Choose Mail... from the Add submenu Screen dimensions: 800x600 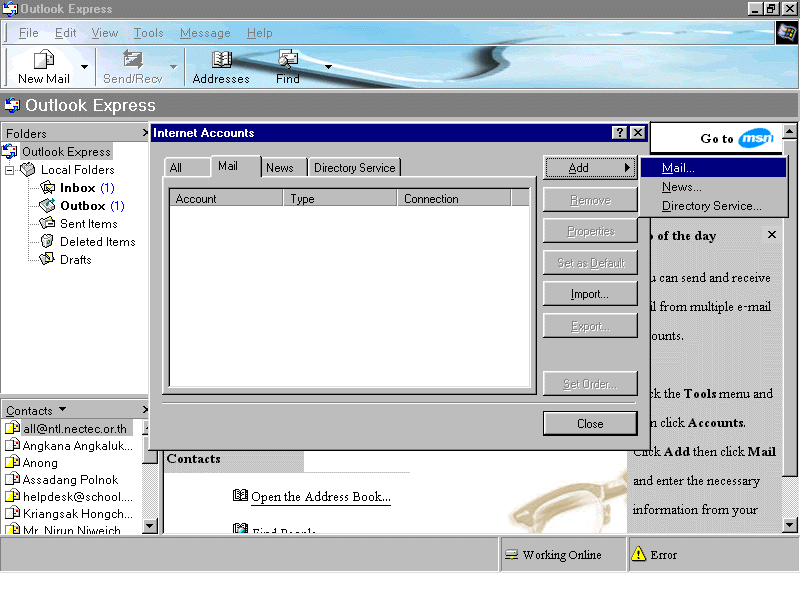pos(713,168)
